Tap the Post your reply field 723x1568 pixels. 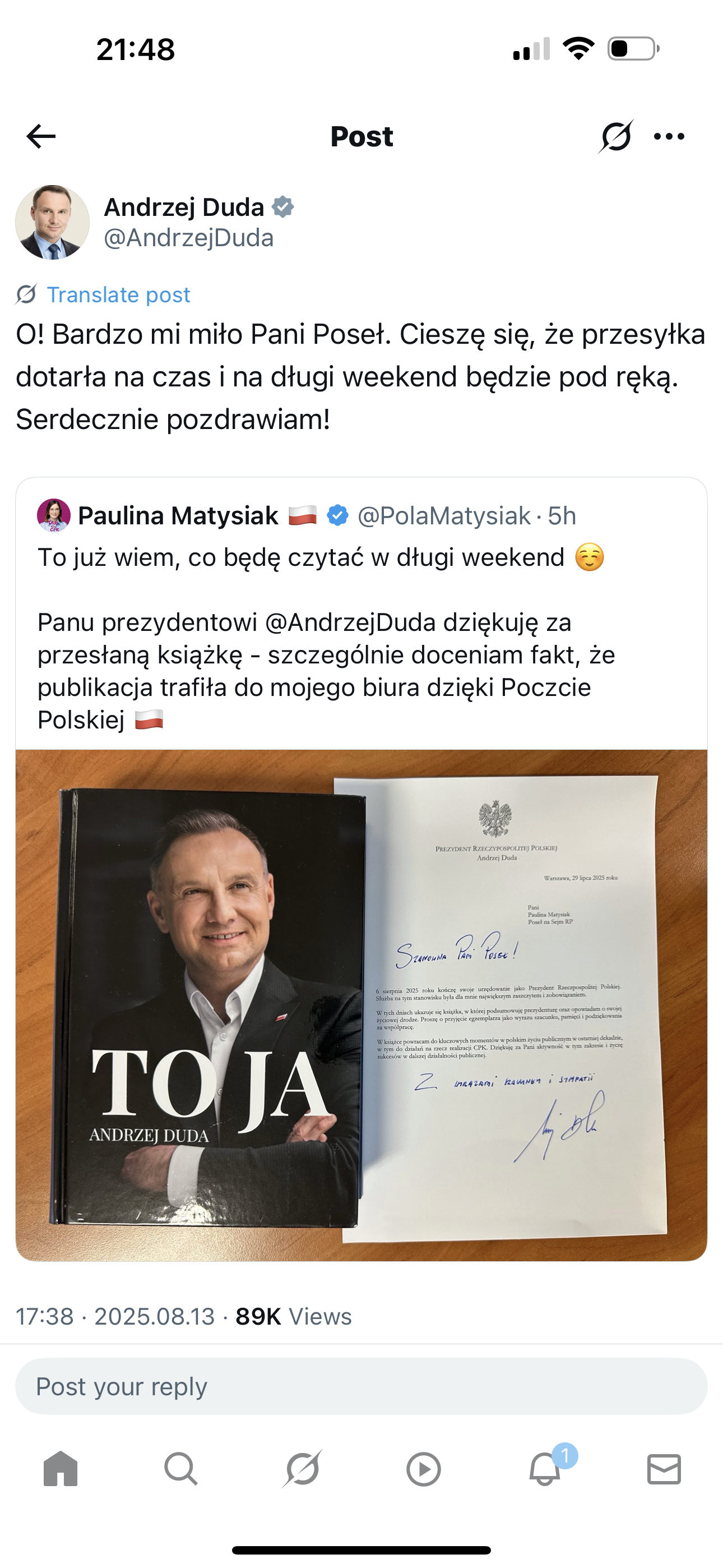[x=361, y=1387]
